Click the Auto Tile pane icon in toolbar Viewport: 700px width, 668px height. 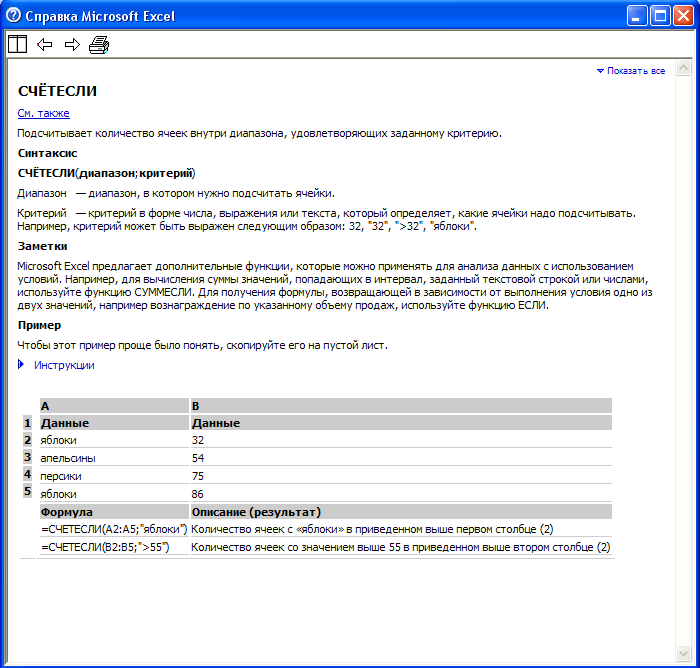tap(18, 44)
